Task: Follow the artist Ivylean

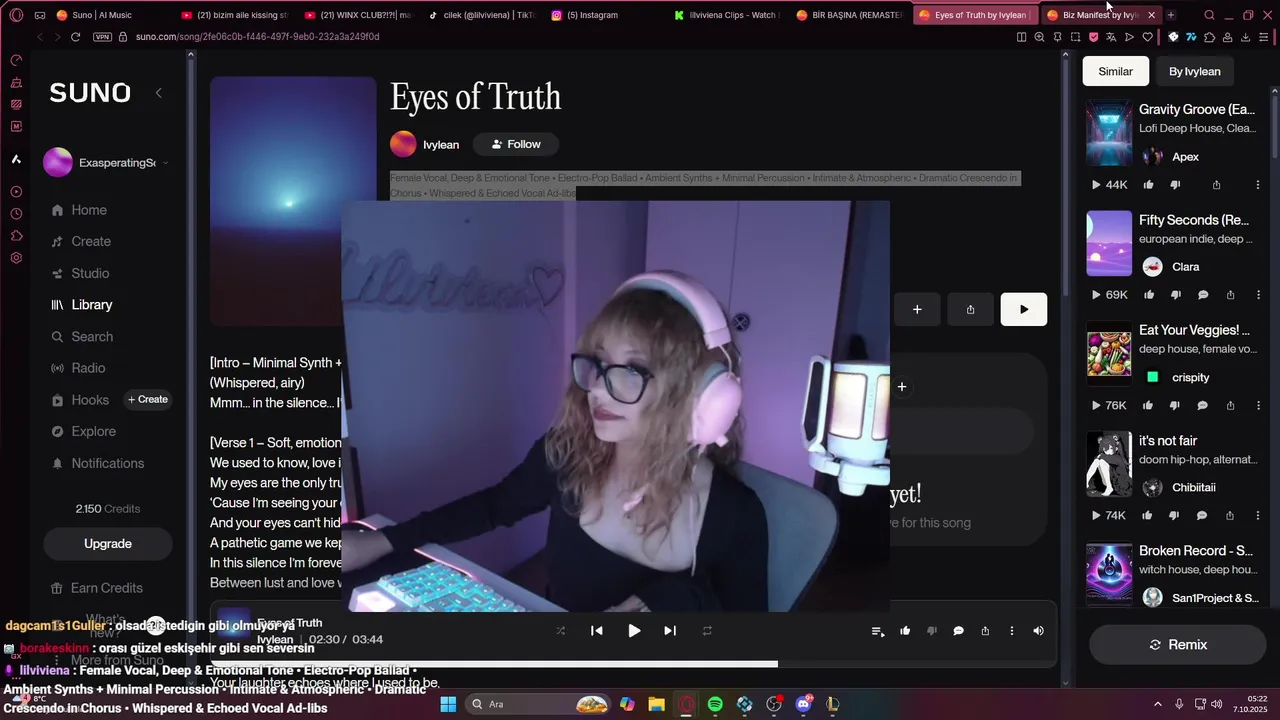Action: point(515,145)
